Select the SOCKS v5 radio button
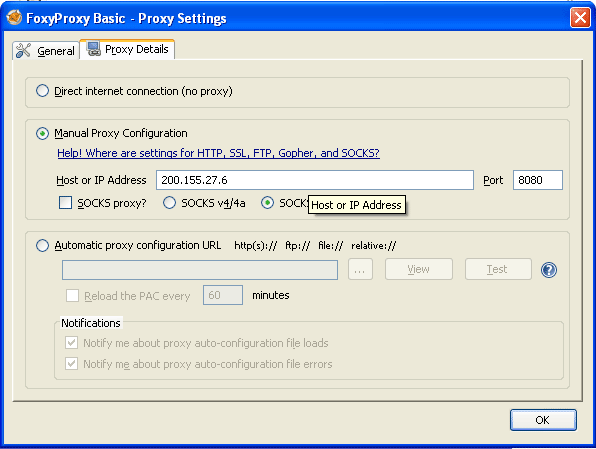The width and height of the screenshot is (596, 449). pyautogui.click(x=267, y=203)
